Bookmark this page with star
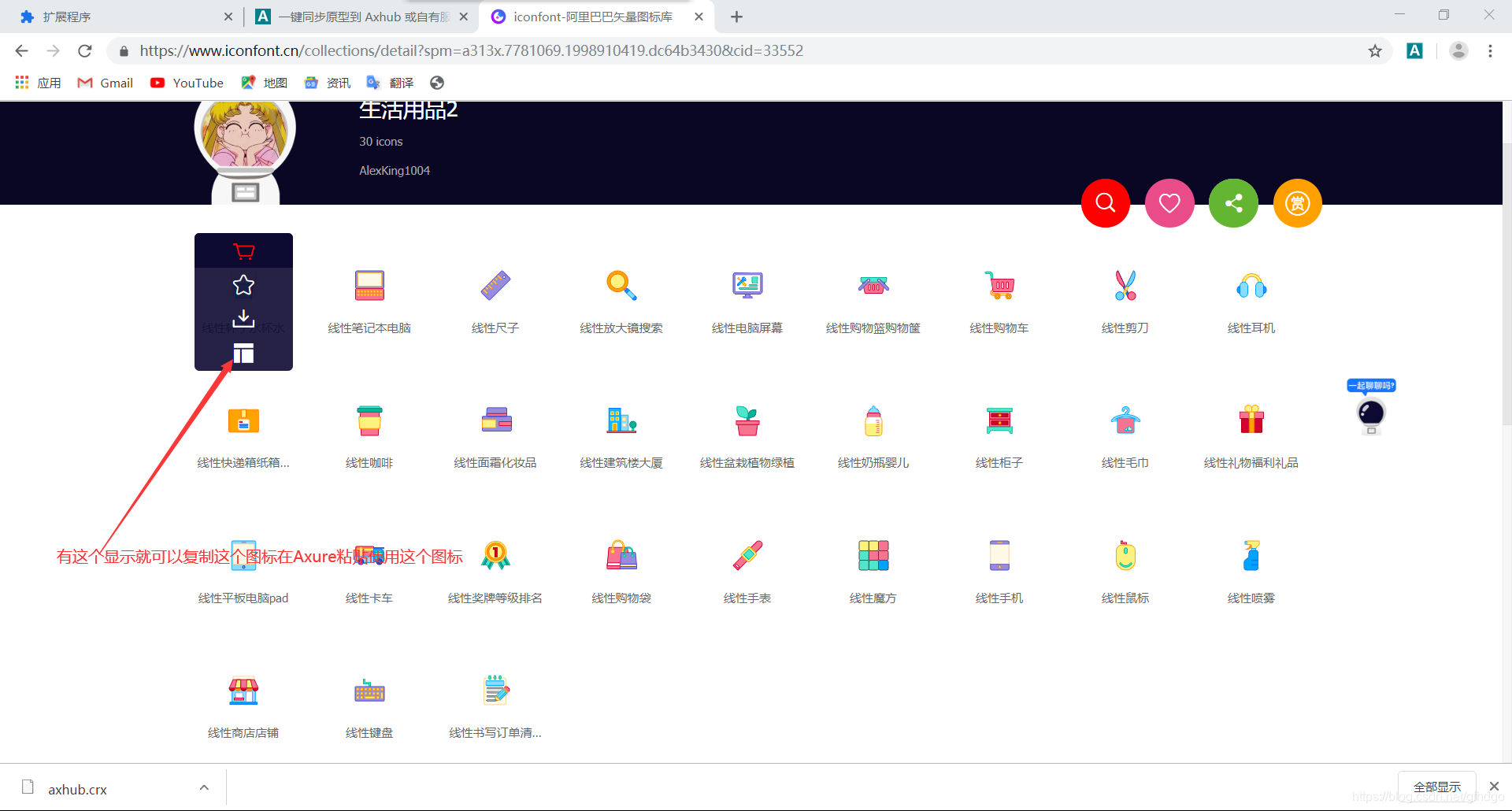Image resolution: width=1512 pixels, height=811 pixels. coord(1375,50)
